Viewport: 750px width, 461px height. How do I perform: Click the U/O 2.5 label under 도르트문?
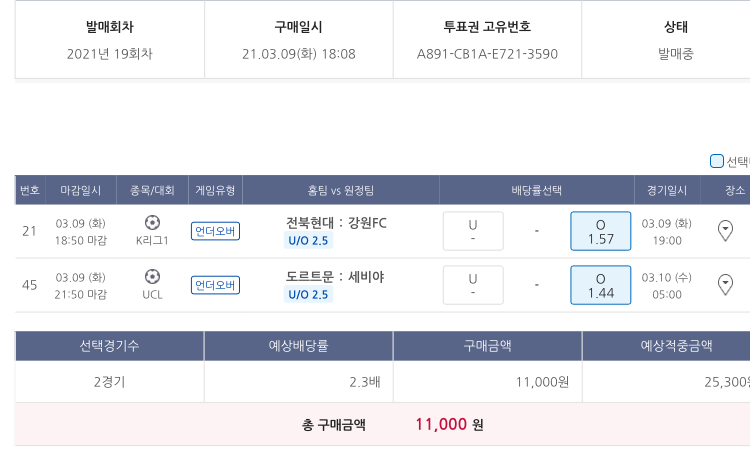pyautogui.click(x=308, y=294)
